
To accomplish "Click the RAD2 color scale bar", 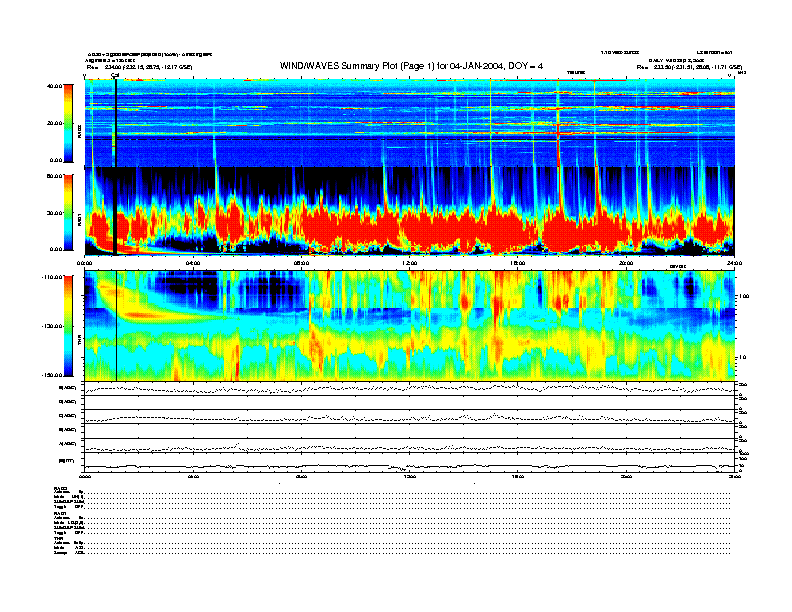I will (x=68, y=122).
